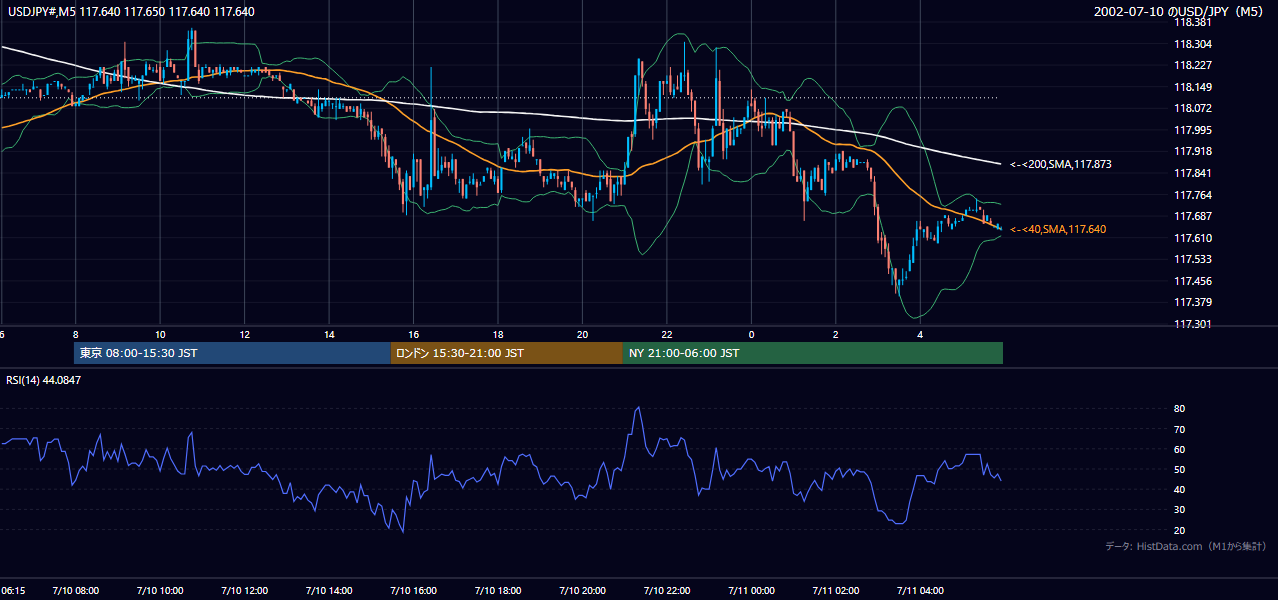Click price axis value 118.381
Image resolution: width=1278 pixels, height=600 pixels.
(x=1192, y=22)
